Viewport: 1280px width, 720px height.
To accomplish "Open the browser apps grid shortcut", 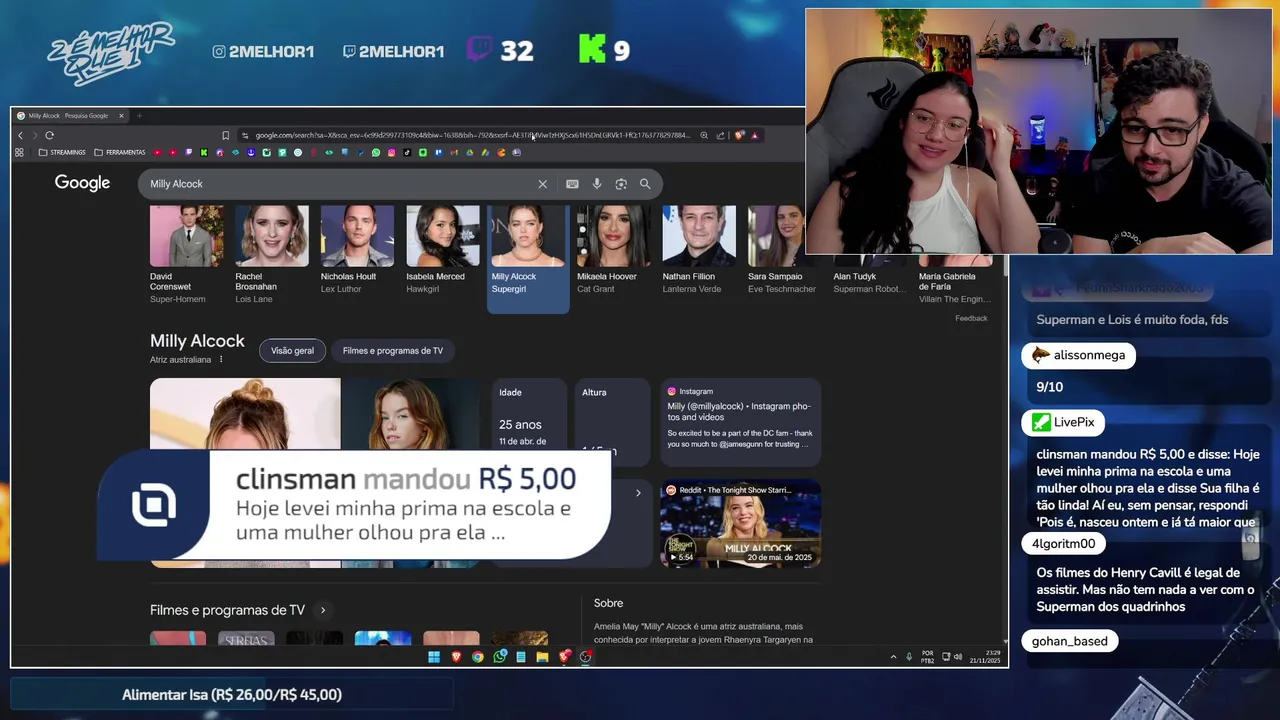I will (x=19, y=153).
